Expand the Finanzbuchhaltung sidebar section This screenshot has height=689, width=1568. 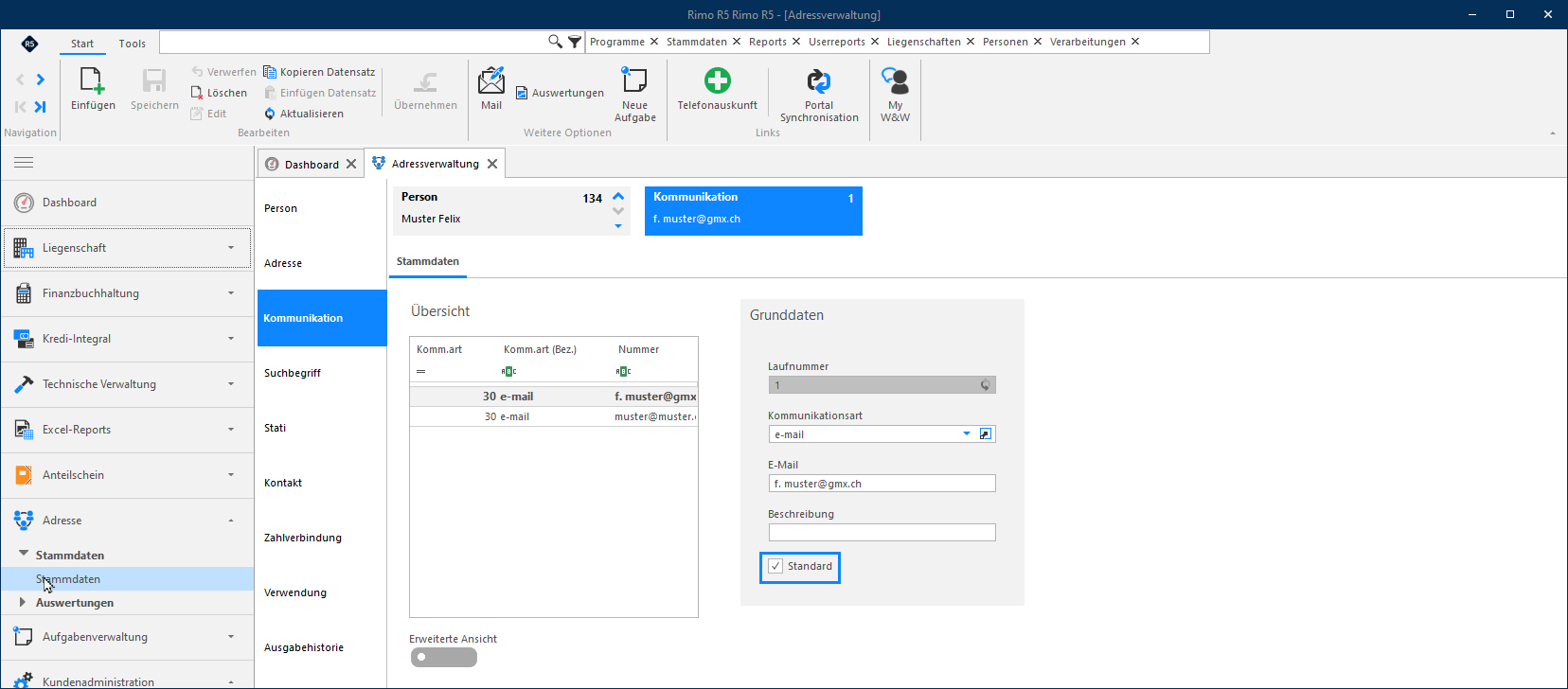[x=128, y=293]
